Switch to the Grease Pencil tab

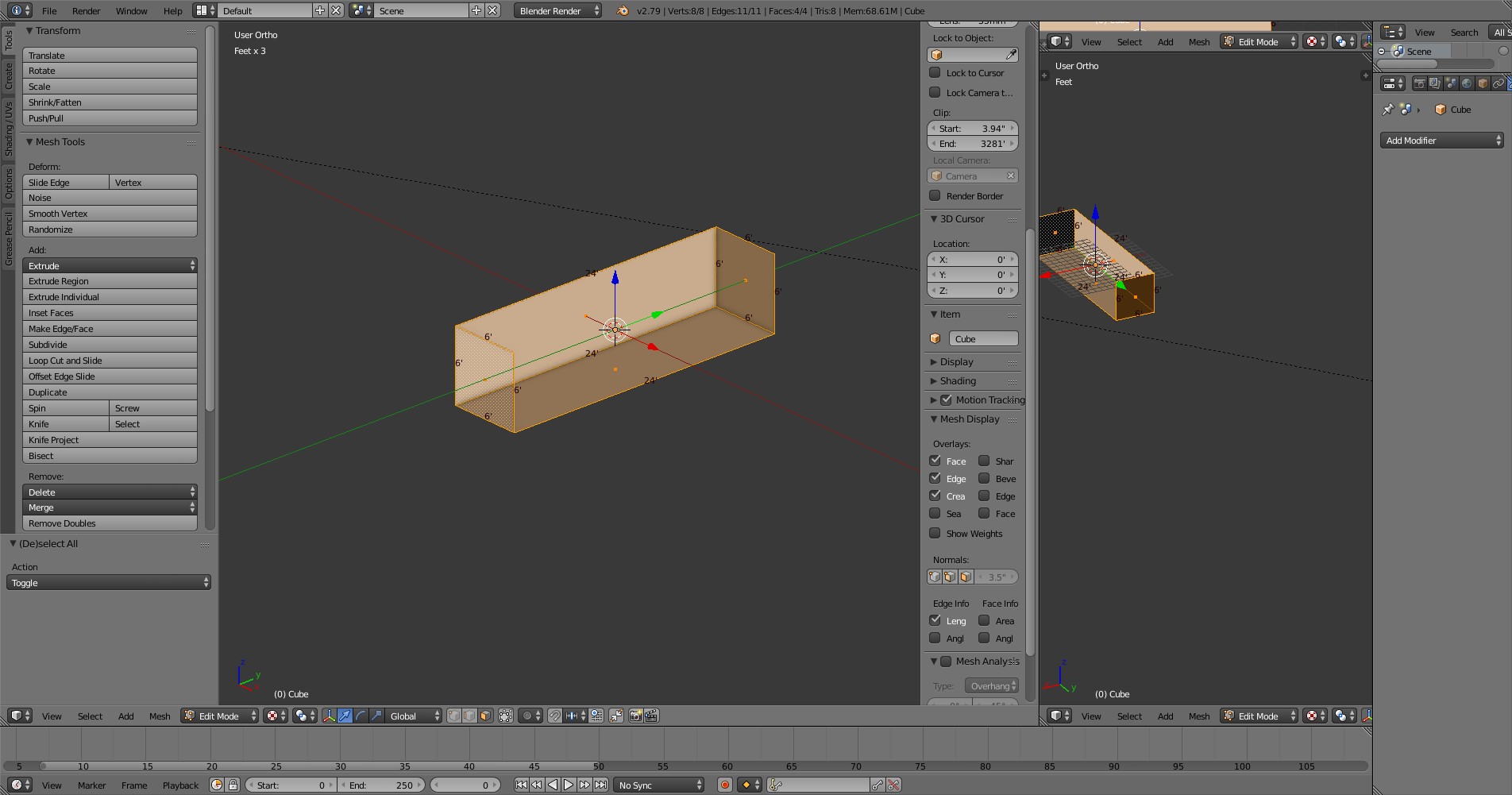point(9,238)
